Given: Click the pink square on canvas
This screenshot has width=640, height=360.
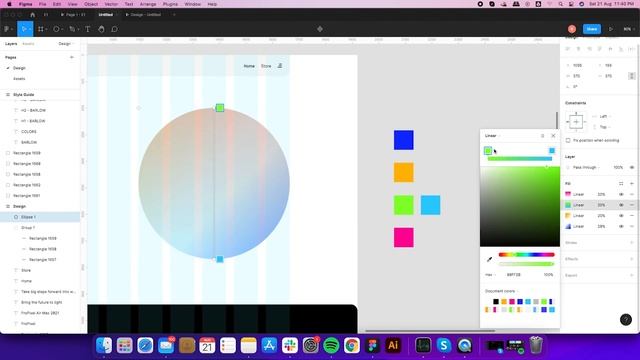Looking at the screenshot, I should pos(404,238).
